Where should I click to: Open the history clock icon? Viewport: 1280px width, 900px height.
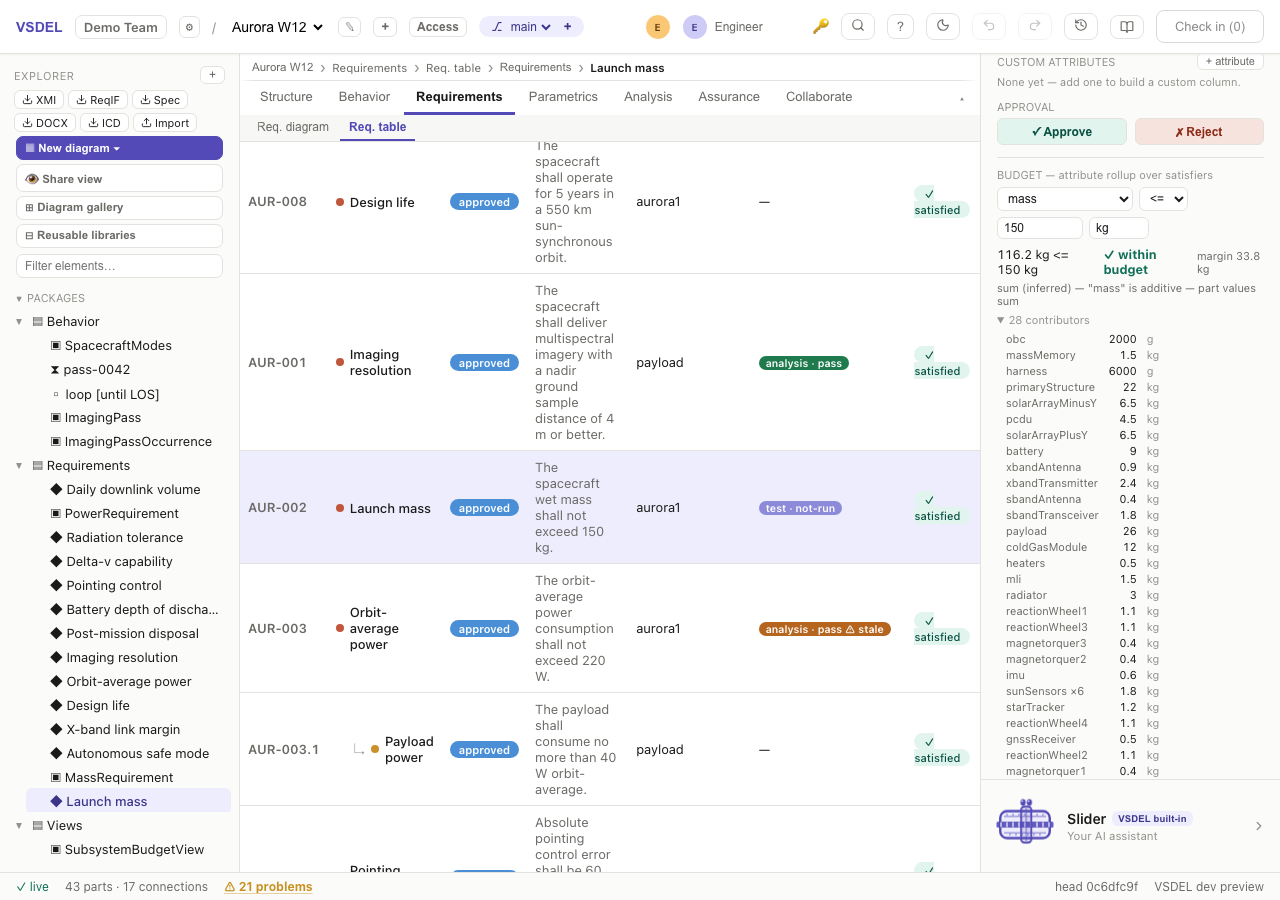coord(1081,27)
